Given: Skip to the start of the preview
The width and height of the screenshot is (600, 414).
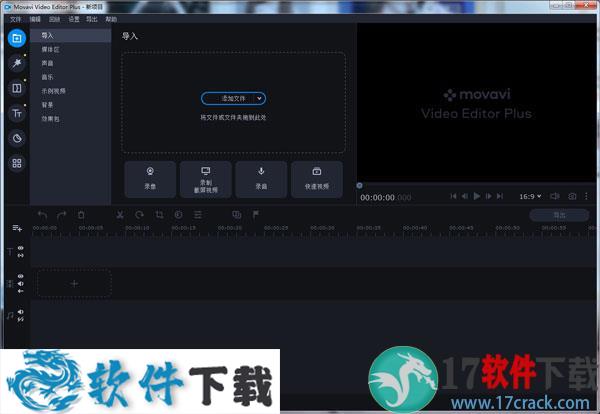Looking at the screenshot, I should (x=453, y=196).
